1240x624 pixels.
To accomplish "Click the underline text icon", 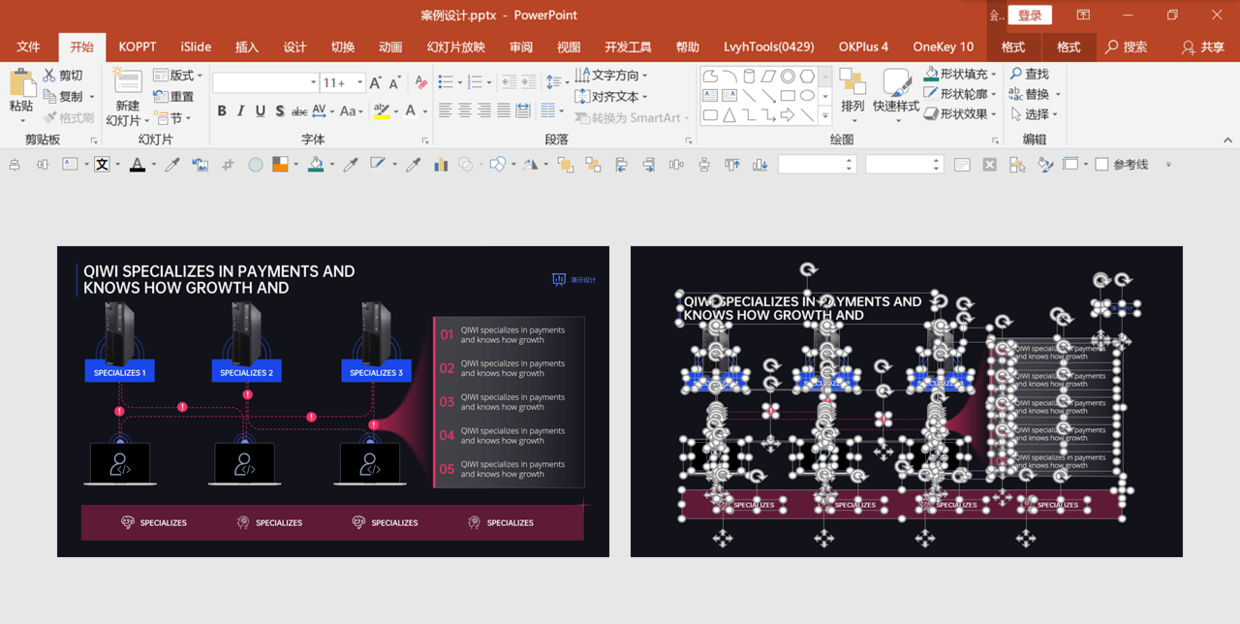I will [x=260, y=111].
